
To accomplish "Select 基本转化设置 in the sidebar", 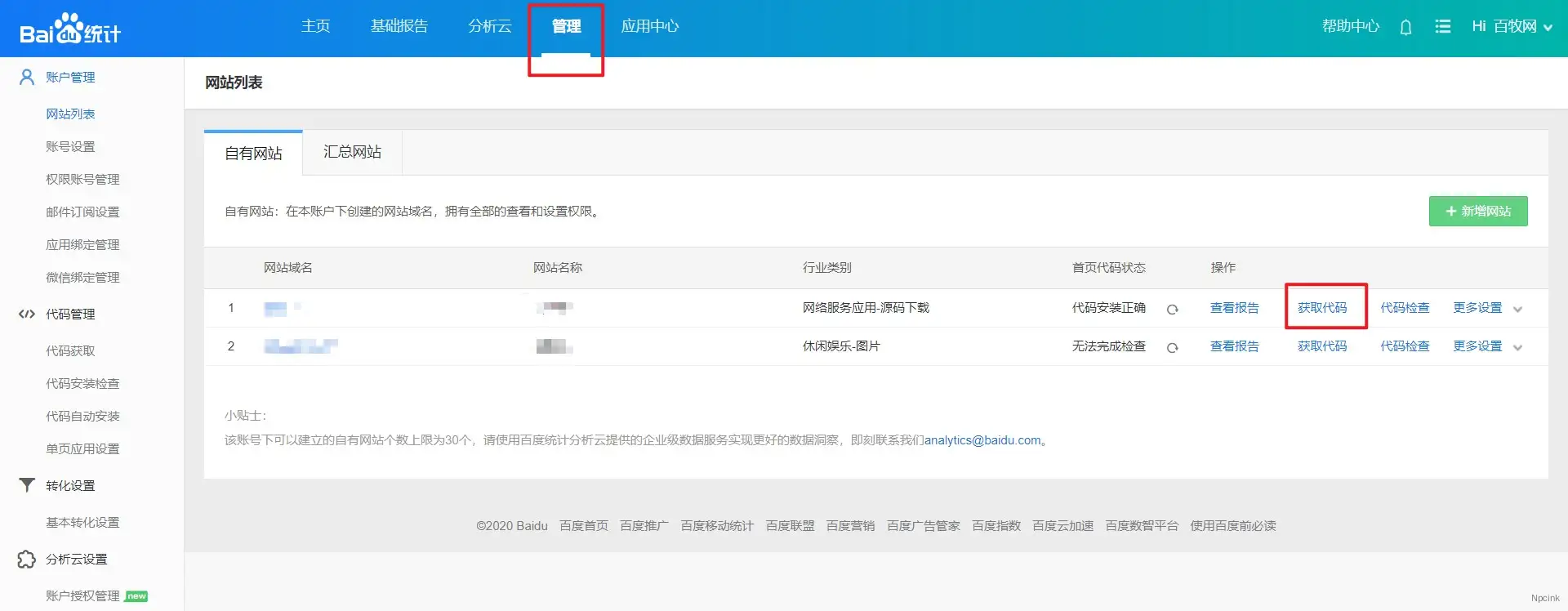I will pos(82,523).
